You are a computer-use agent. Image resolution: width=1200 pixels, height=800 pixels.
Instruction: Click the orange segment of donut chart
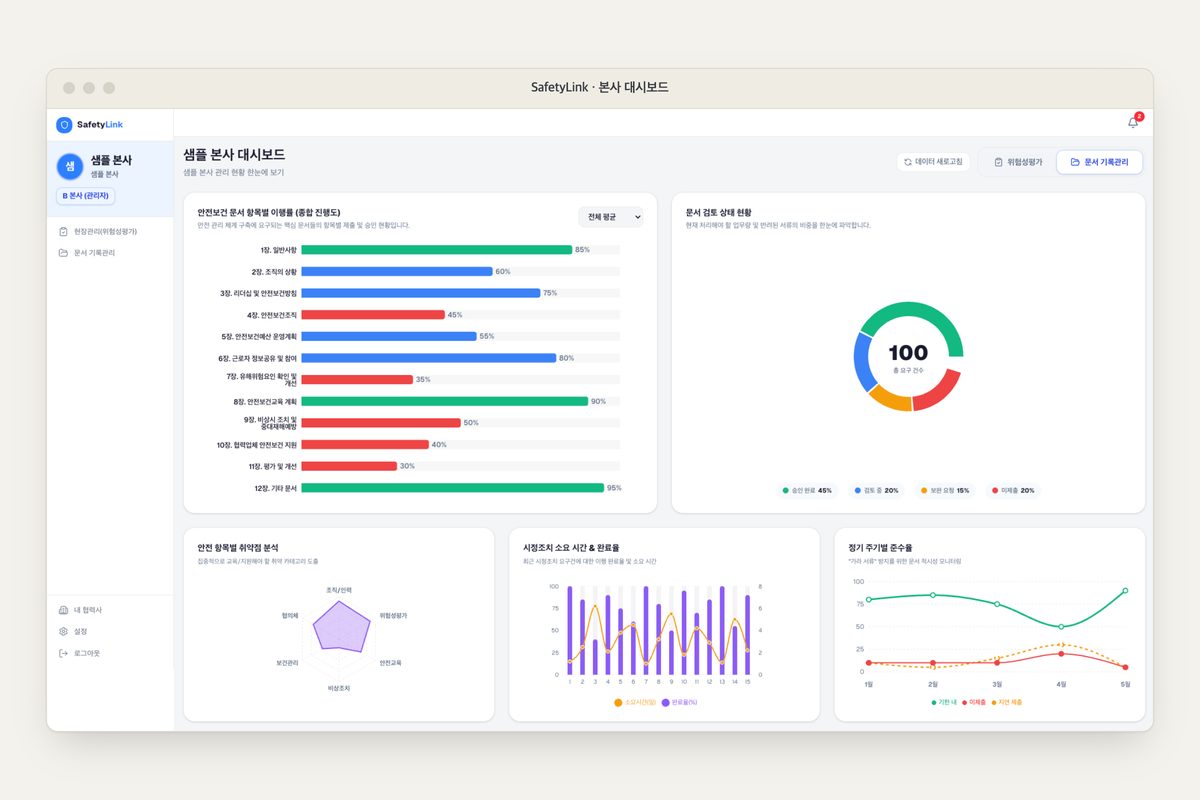890,399
